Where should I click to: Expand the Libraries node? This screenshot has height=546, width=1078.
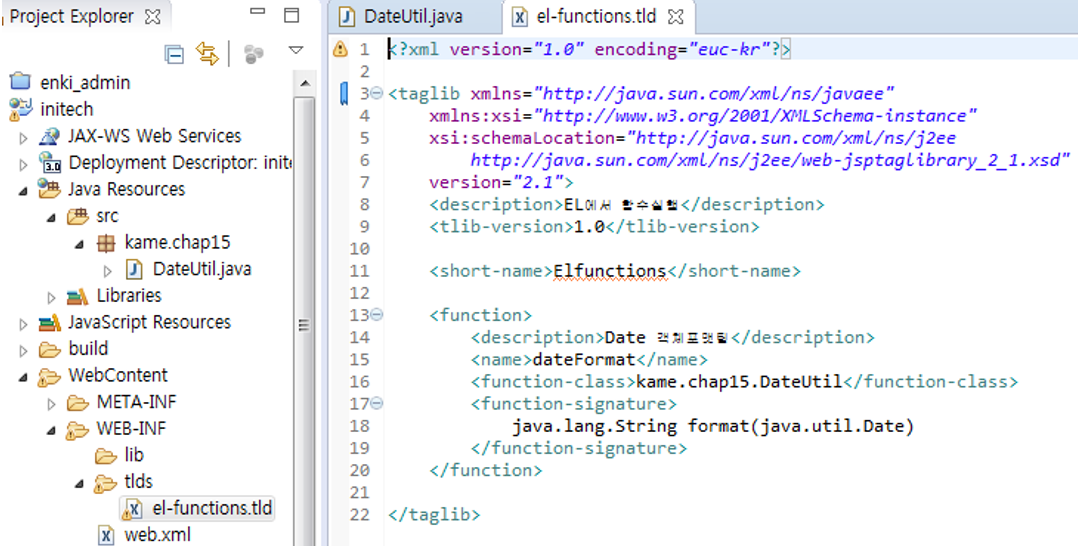[x=52, y=298]
